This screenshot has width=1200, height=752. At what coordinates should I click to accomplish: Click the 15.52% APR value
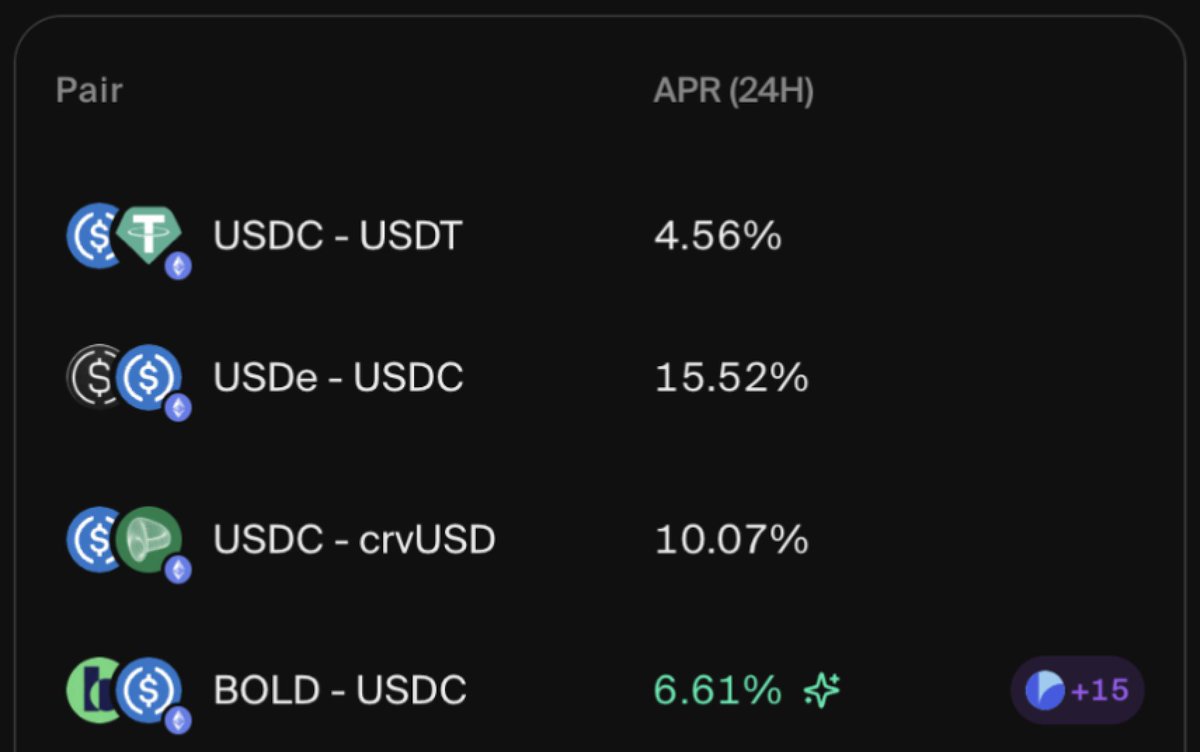coord(731,377)
